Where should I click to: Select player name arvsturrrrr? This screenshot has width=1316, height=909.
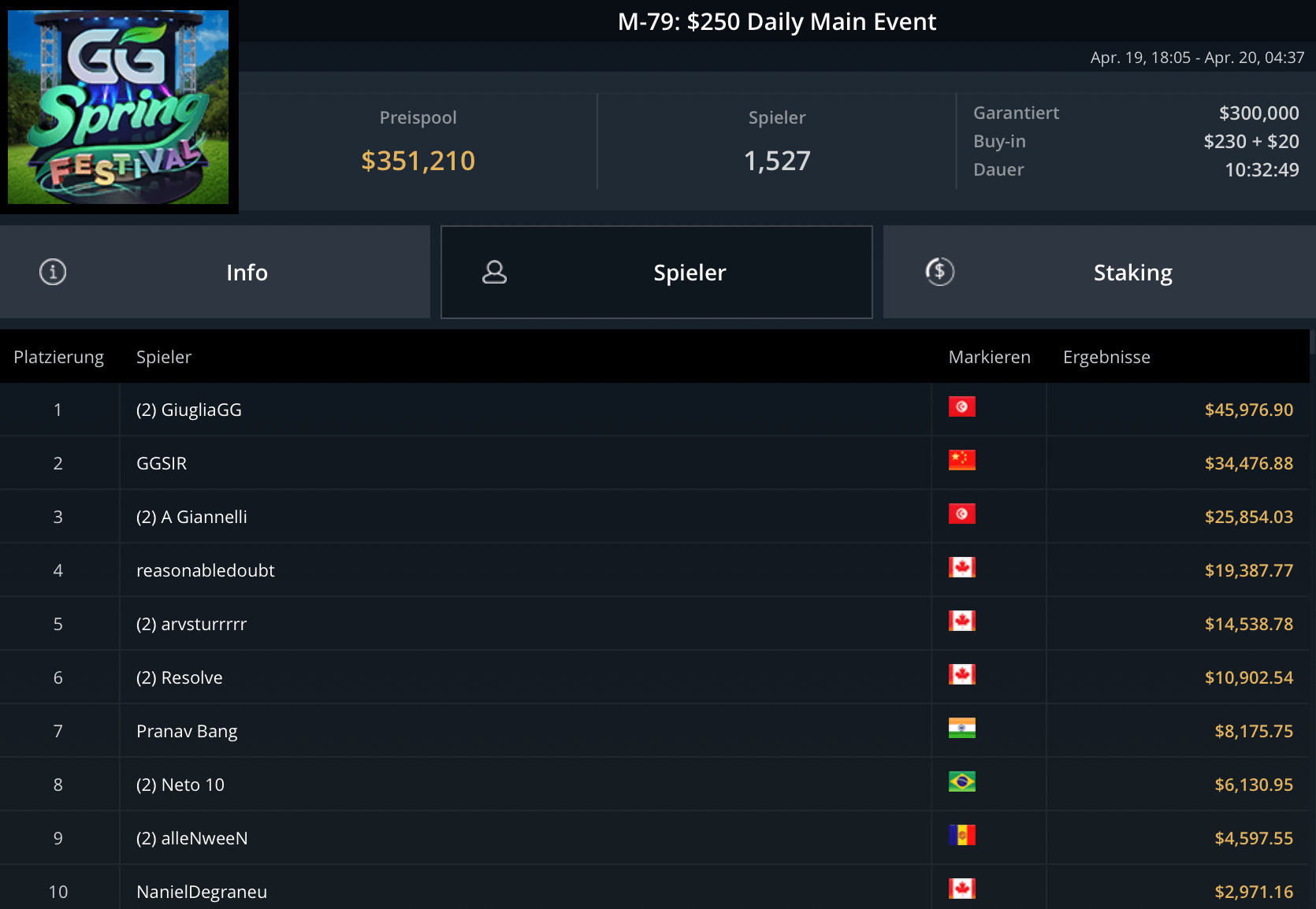tap(191, 625)
